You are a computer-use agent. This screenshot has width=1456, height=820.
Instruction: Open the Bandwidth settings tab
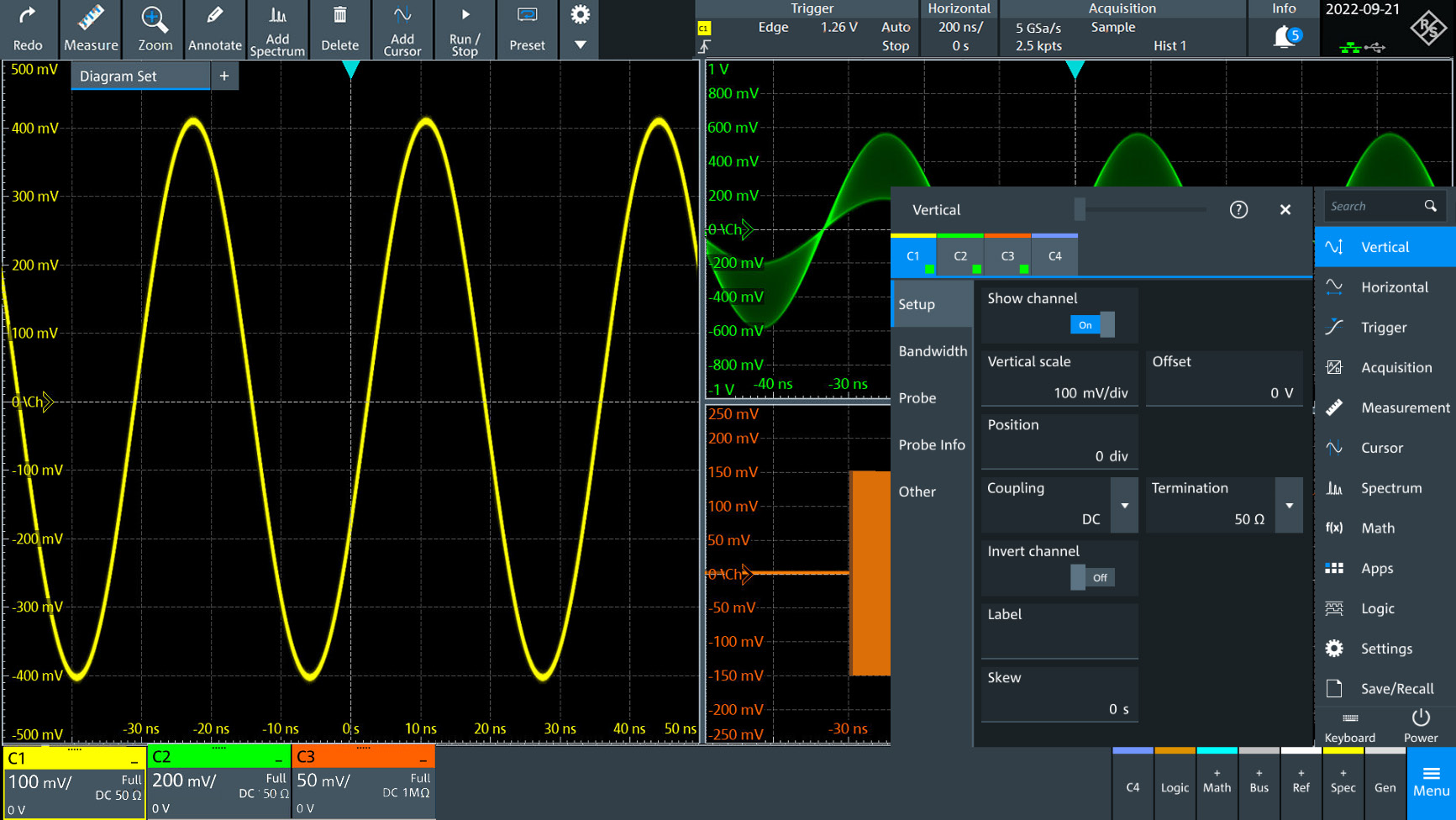click(933, 351)
